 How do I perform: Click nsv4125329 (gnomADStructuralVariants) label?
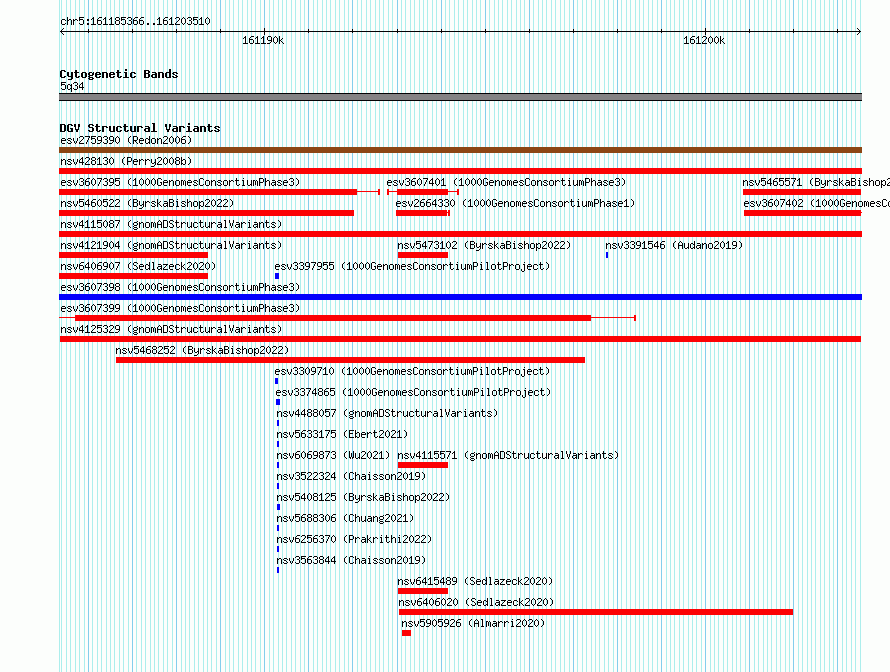tap(171, 329)
